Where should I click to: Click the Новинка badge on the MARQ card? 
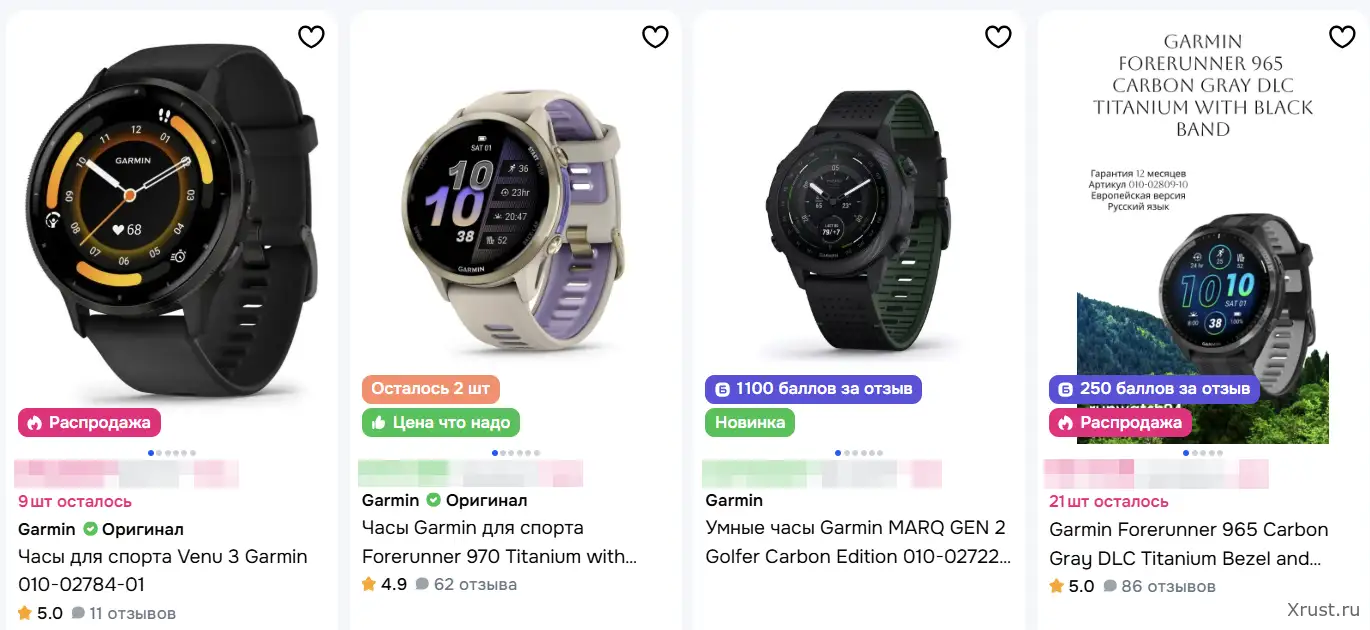(x=750, y=422)
